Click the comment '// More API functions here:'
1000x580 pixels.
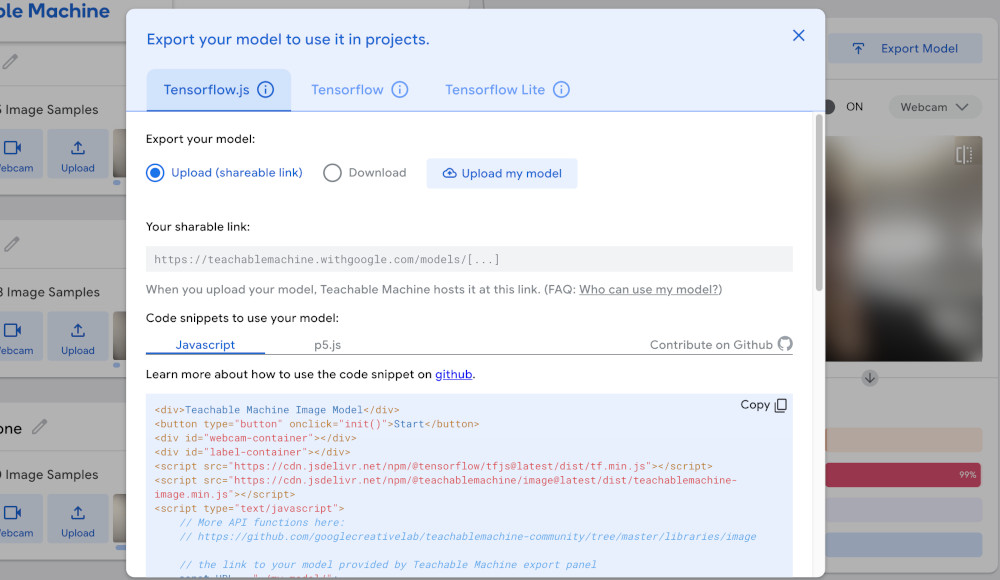click(262, 523)
